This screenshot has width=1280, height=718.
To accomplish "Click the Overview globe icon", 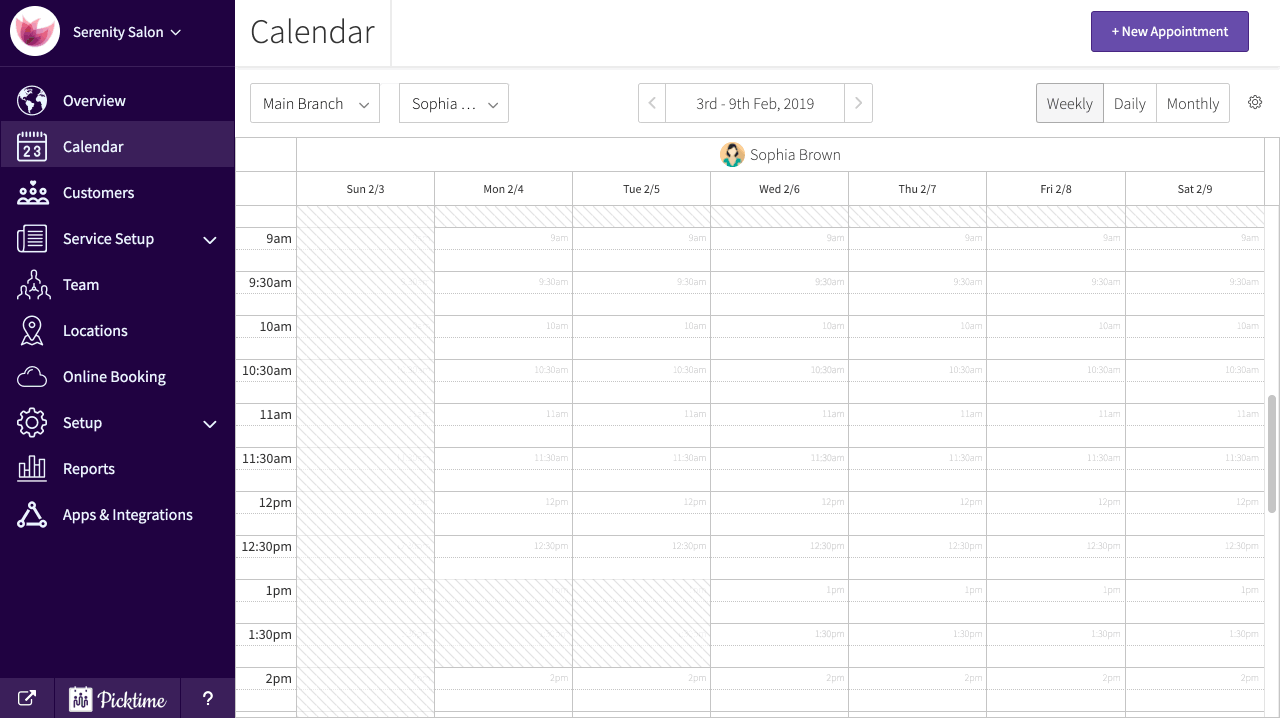I will (32, 101).
